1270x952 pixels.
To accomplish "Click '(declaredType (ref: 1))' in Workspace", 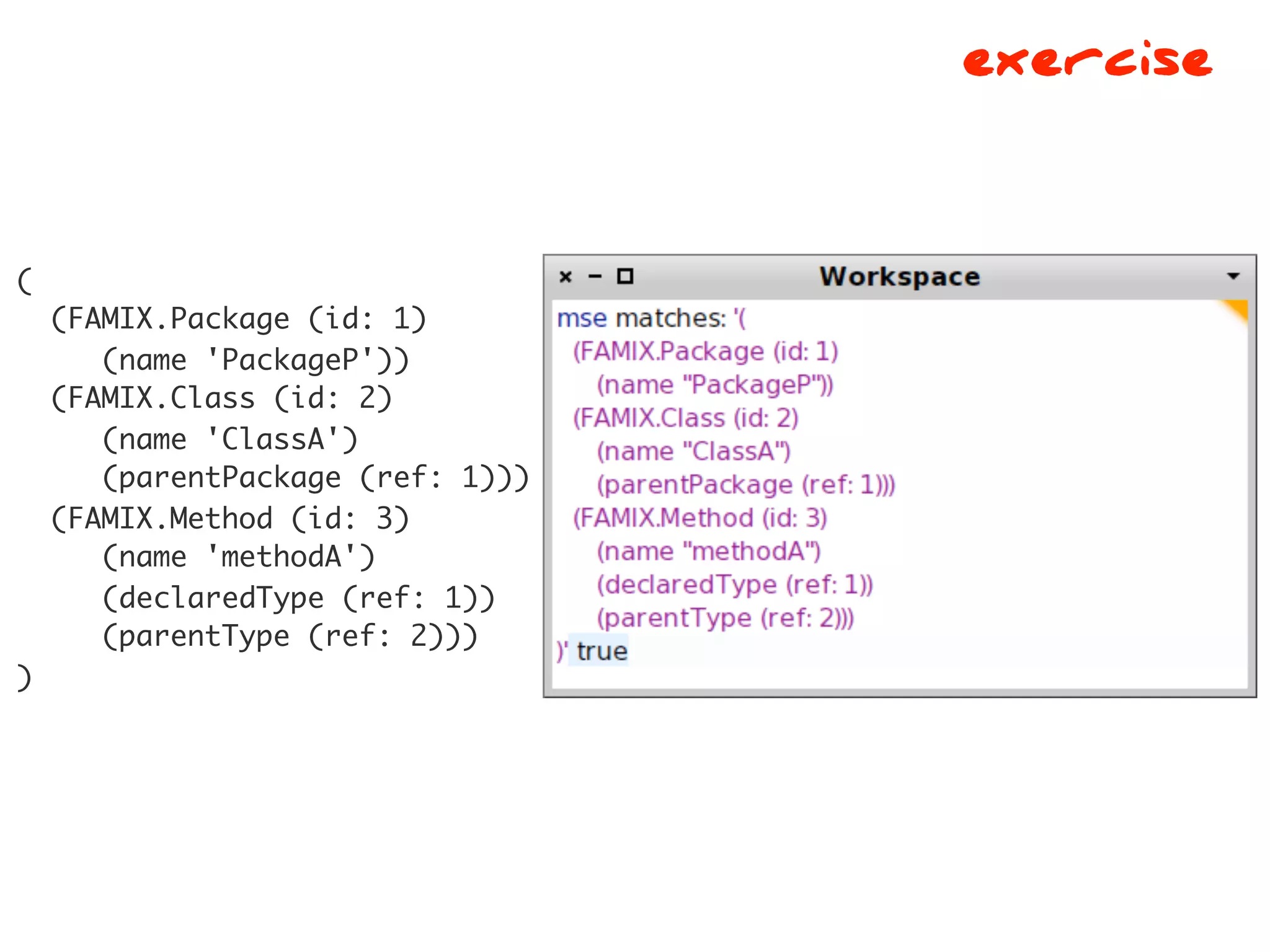I will click(x=735, y=585).
